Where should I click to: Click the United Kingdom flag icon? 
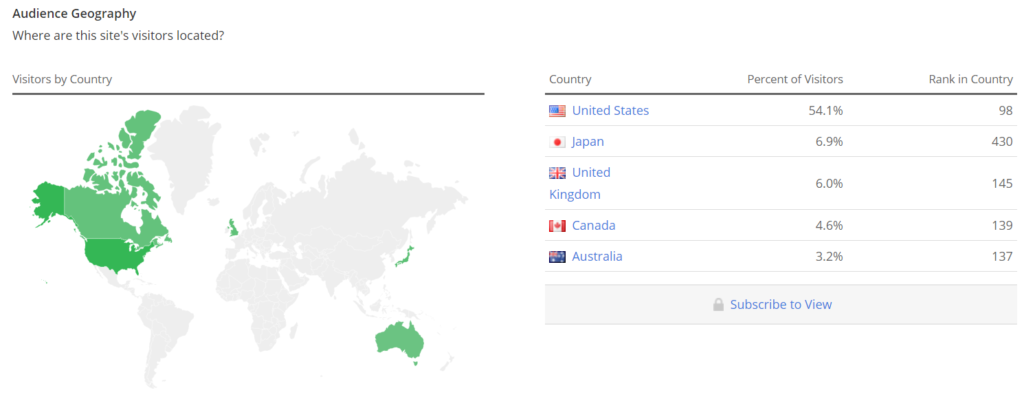pos(557,173)
